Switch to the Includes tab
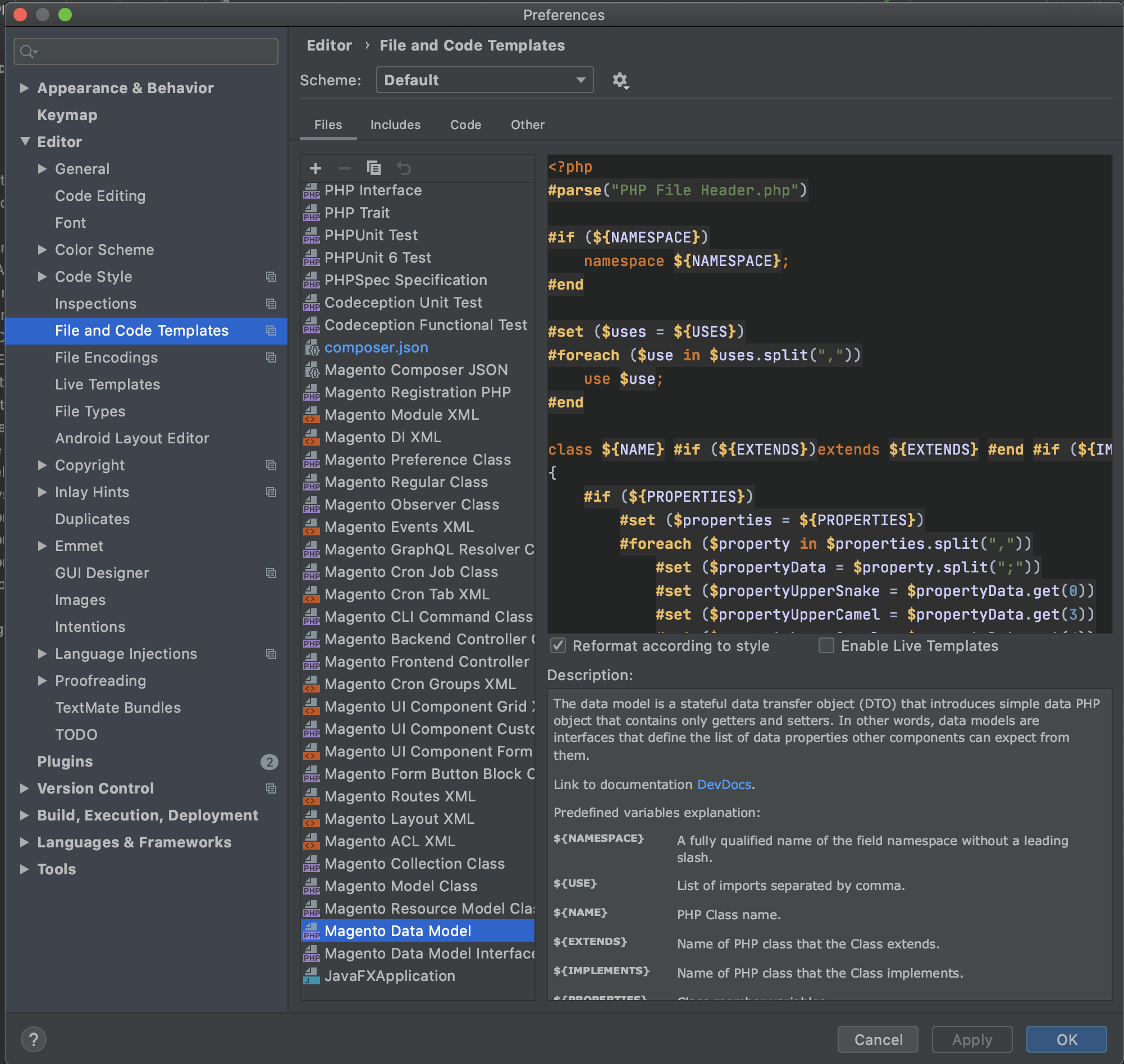 [x=395, y=125]
